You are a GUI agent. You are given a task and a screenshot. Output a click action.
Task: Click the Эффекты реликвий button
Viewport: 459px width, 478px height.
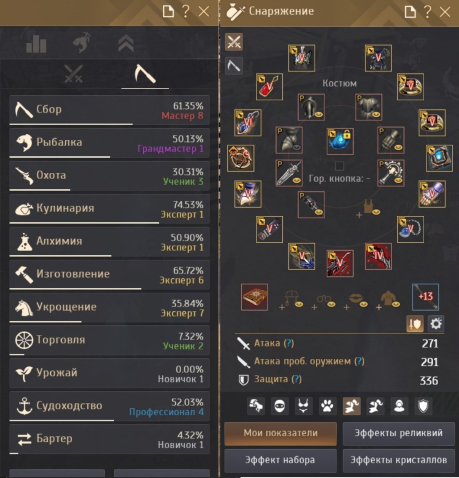(x=399, y=433)
